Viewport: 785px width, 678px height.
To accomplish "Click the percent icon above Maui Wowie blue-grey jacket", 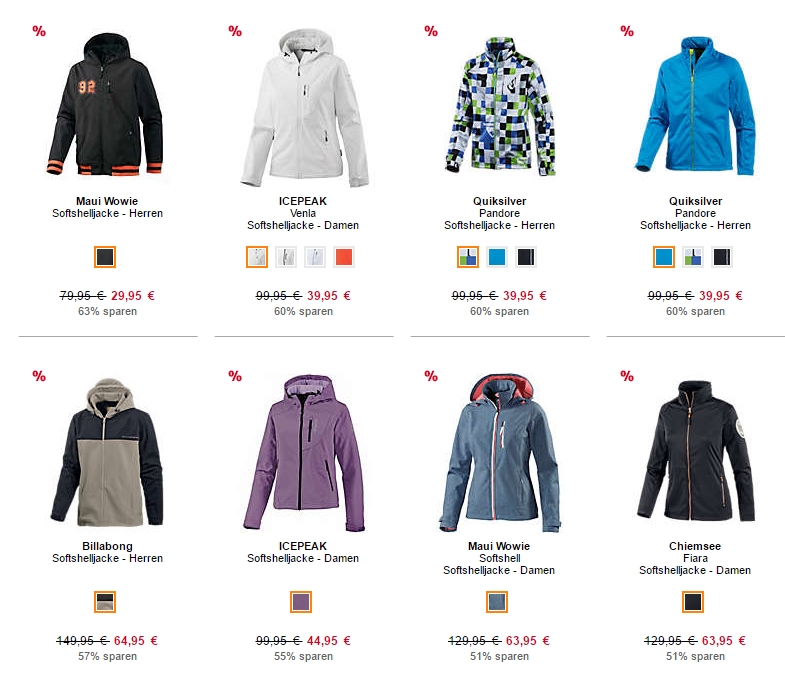I will pos(431,376).
